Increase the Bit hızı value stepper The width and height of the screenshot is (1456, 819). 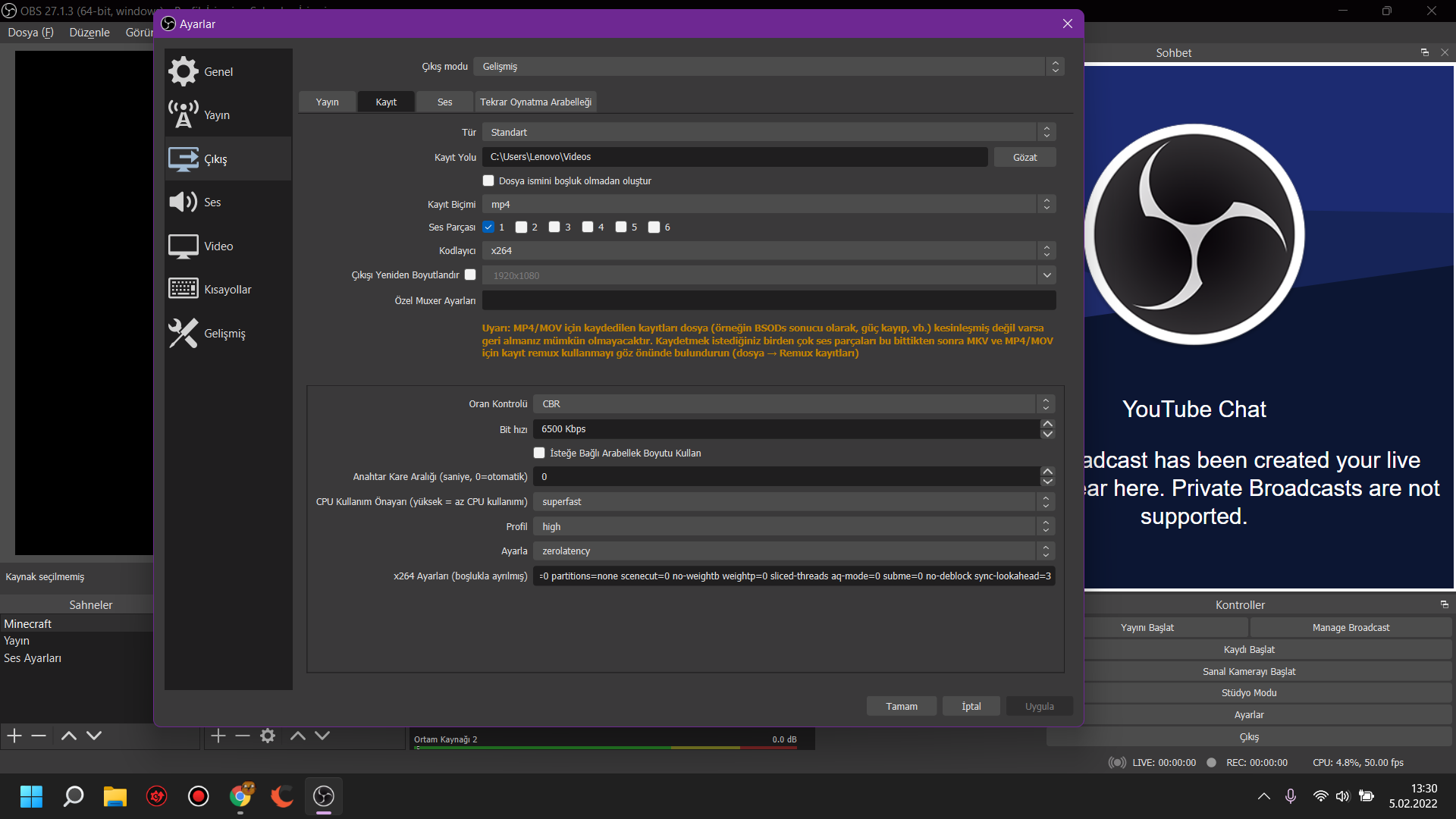(x=1047, y=424)
